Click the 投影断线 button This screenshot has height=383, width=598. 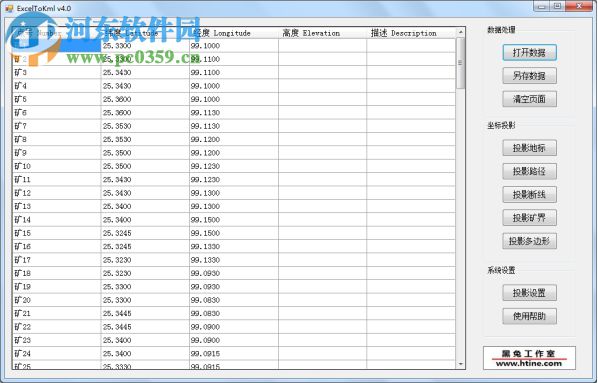click(529, 195)
